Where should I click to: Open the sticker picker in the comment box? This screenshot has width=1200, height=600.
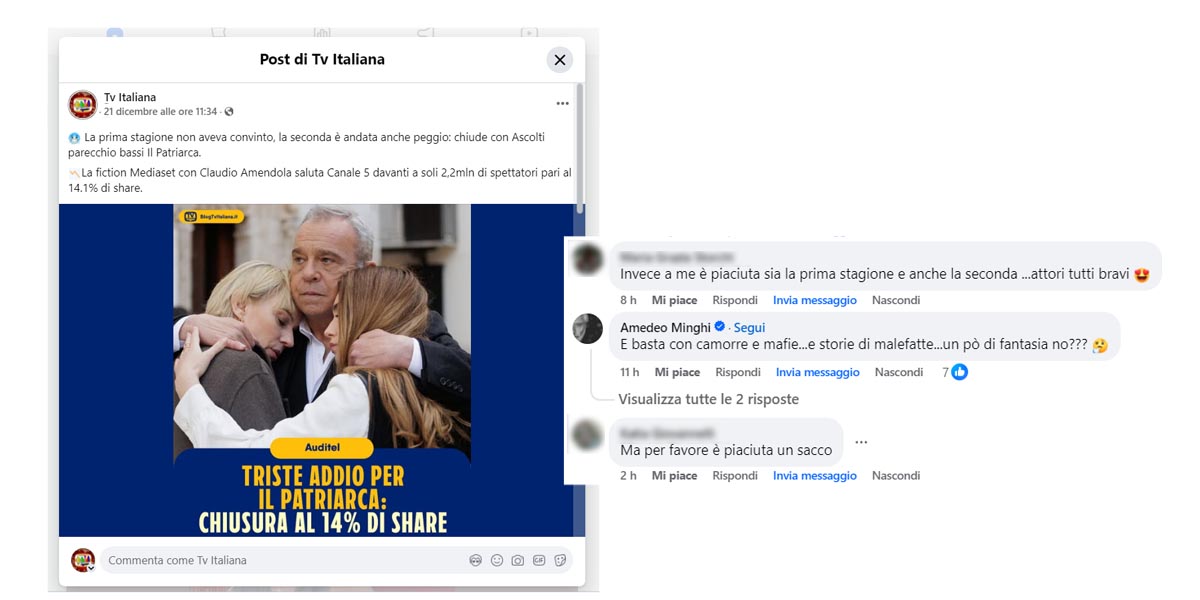pos(560,560)
